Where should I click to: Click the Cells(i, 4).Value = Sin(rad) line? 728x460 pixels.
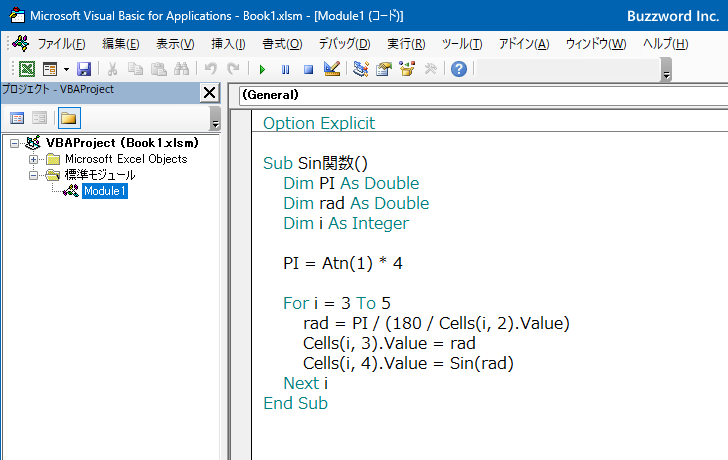pyautogui.click(x=409, y=363)
